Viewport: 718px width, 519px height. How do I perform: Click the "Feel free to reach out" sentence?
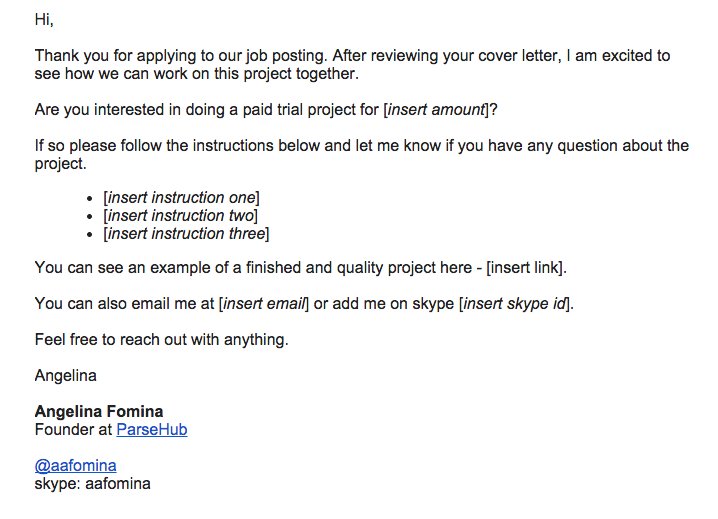[x=161, y=340]
